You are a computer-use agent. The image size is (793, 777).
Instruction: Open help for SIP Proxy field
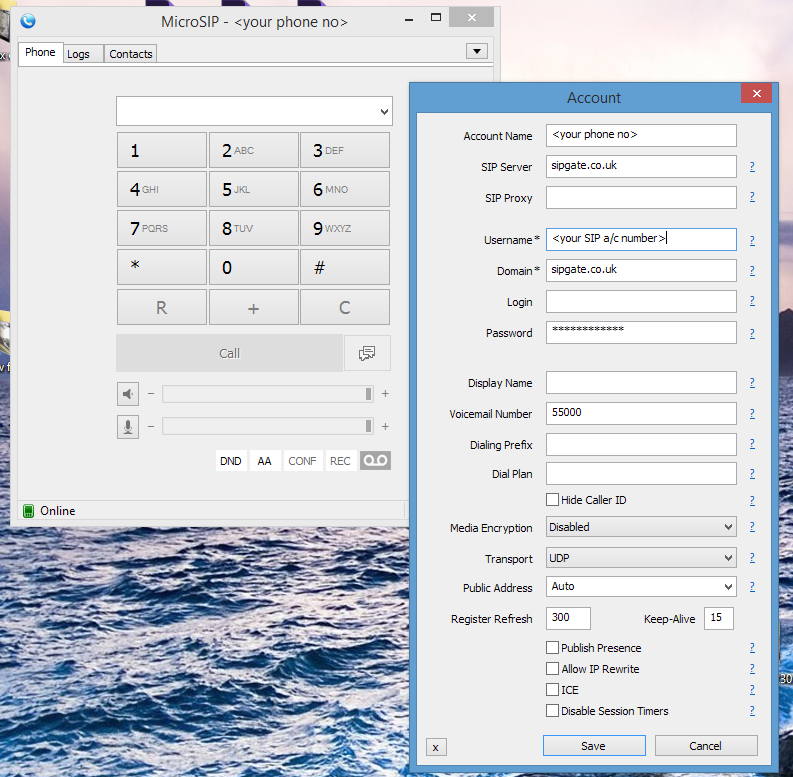pos(752,197)
